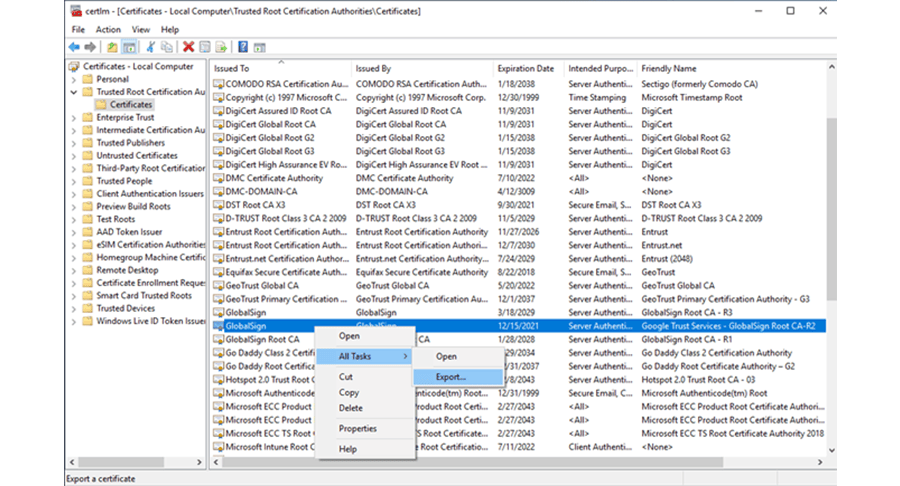
Task: Click the certificate list horizontal scrollbar thumb
Action: pos(472,462)
